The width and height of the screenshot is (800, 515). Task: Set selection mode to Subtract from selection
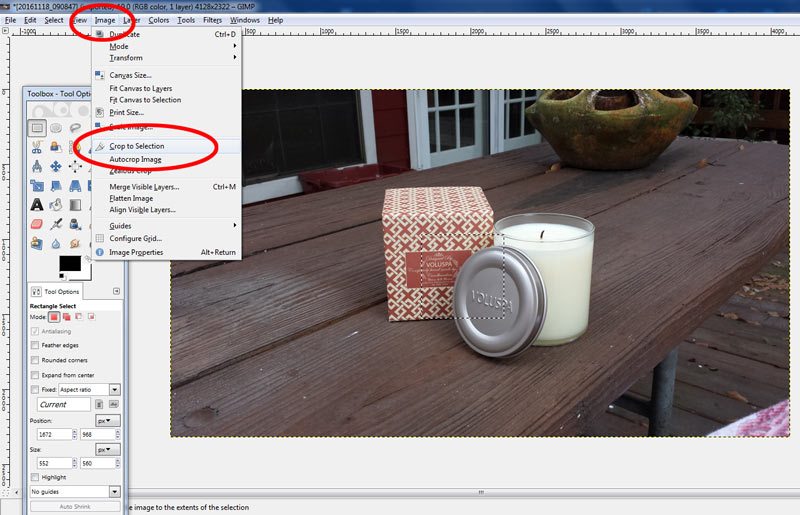(x=79, y=317)
